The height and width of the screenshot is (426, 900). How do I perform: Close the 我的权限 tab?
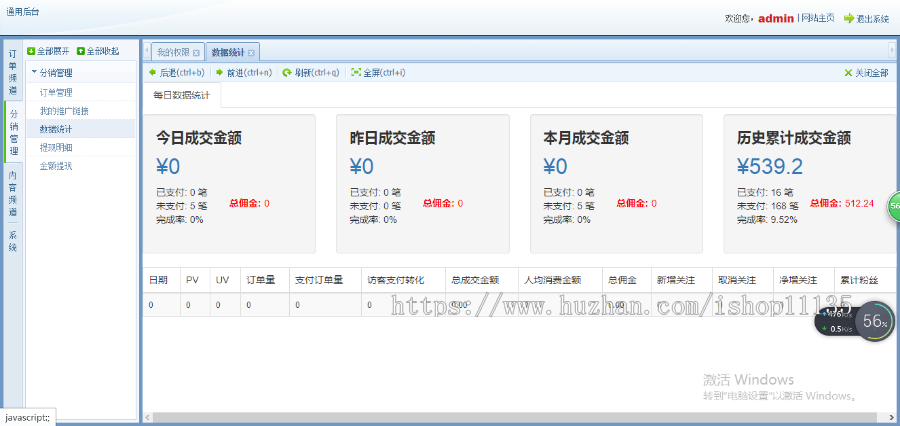[x=196, y=52]
